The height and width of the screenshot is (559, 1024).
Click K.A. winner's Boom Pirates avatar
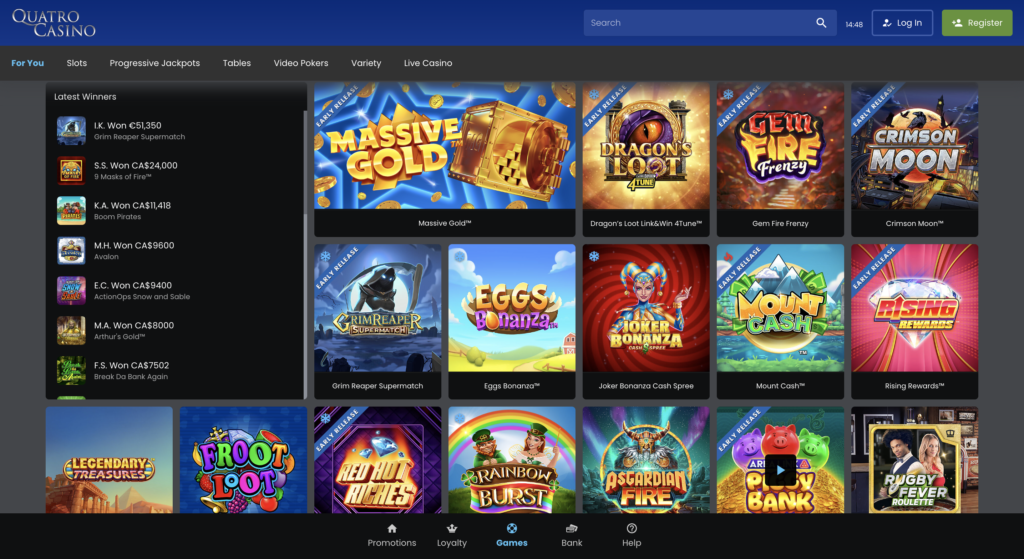(x=71, y=210)
